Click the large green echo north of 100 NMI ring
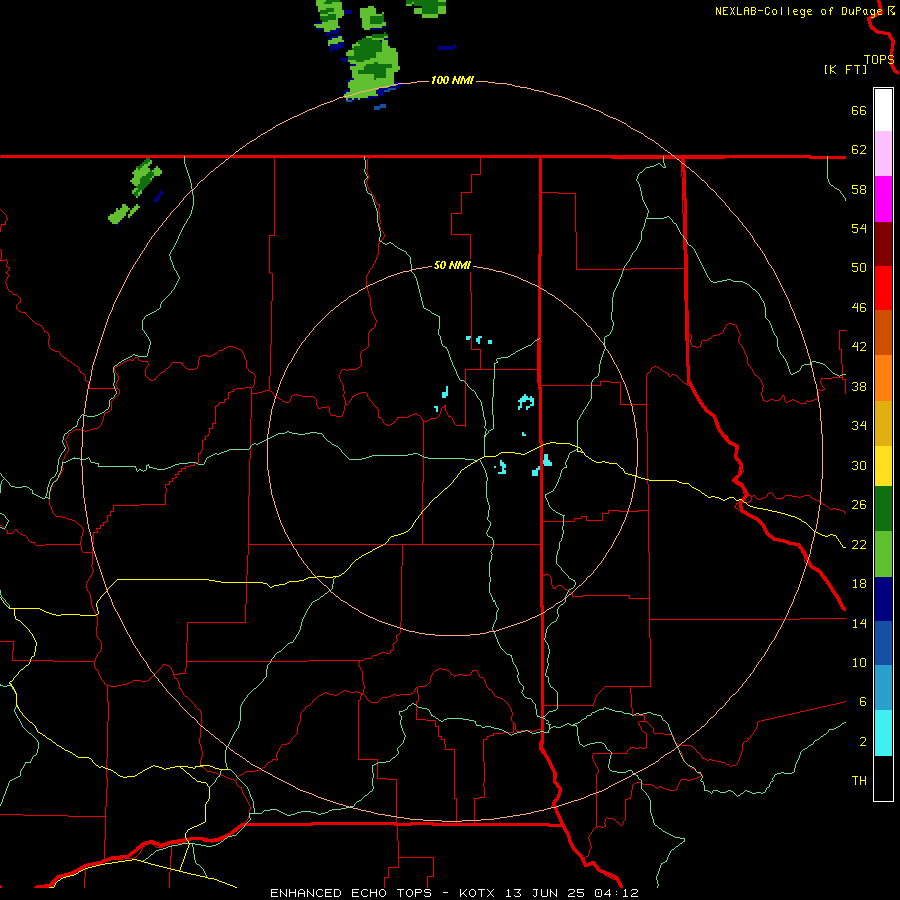 click(373, 65)
